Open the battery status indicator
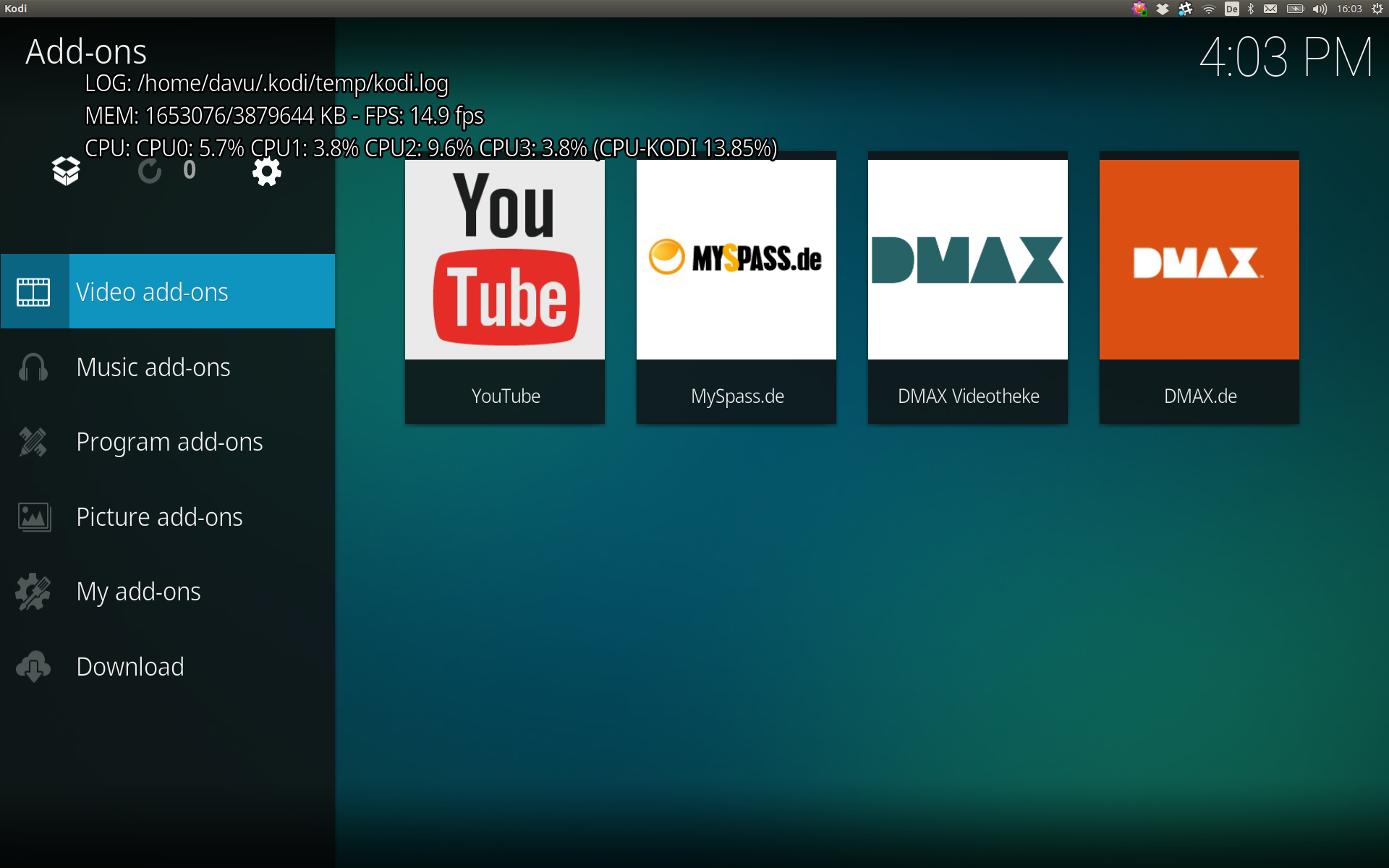This screenshot has height=868, width=1389. pos(1295,9)
